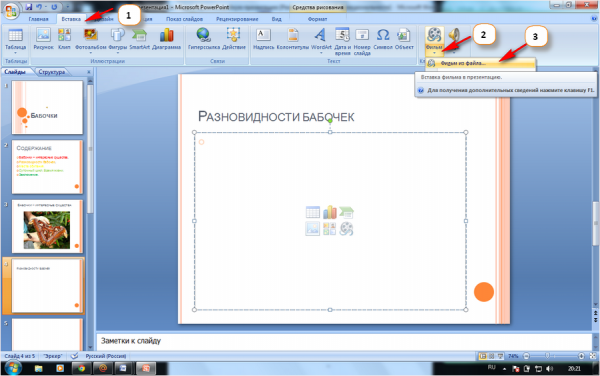Open the Показ слайдов tab
This screenshot has width=600, height=376.
coord(184,19)
